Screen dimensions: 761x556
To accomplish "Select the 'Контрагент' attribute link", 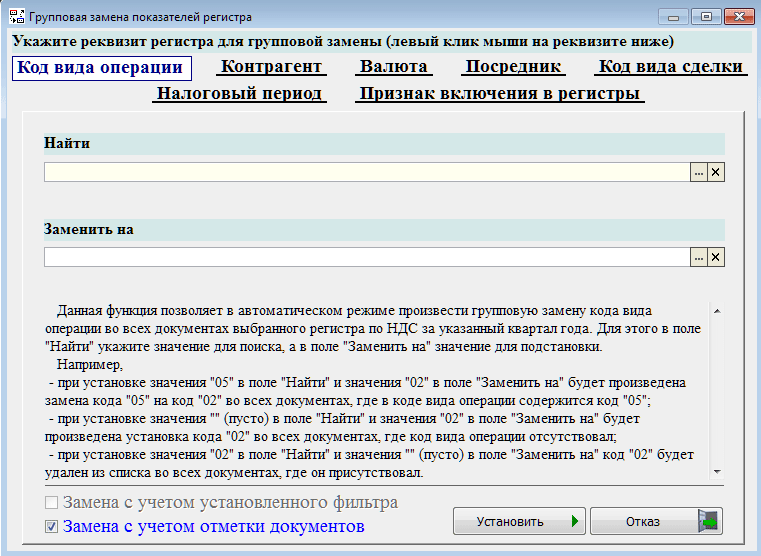I will click(271, 67).
